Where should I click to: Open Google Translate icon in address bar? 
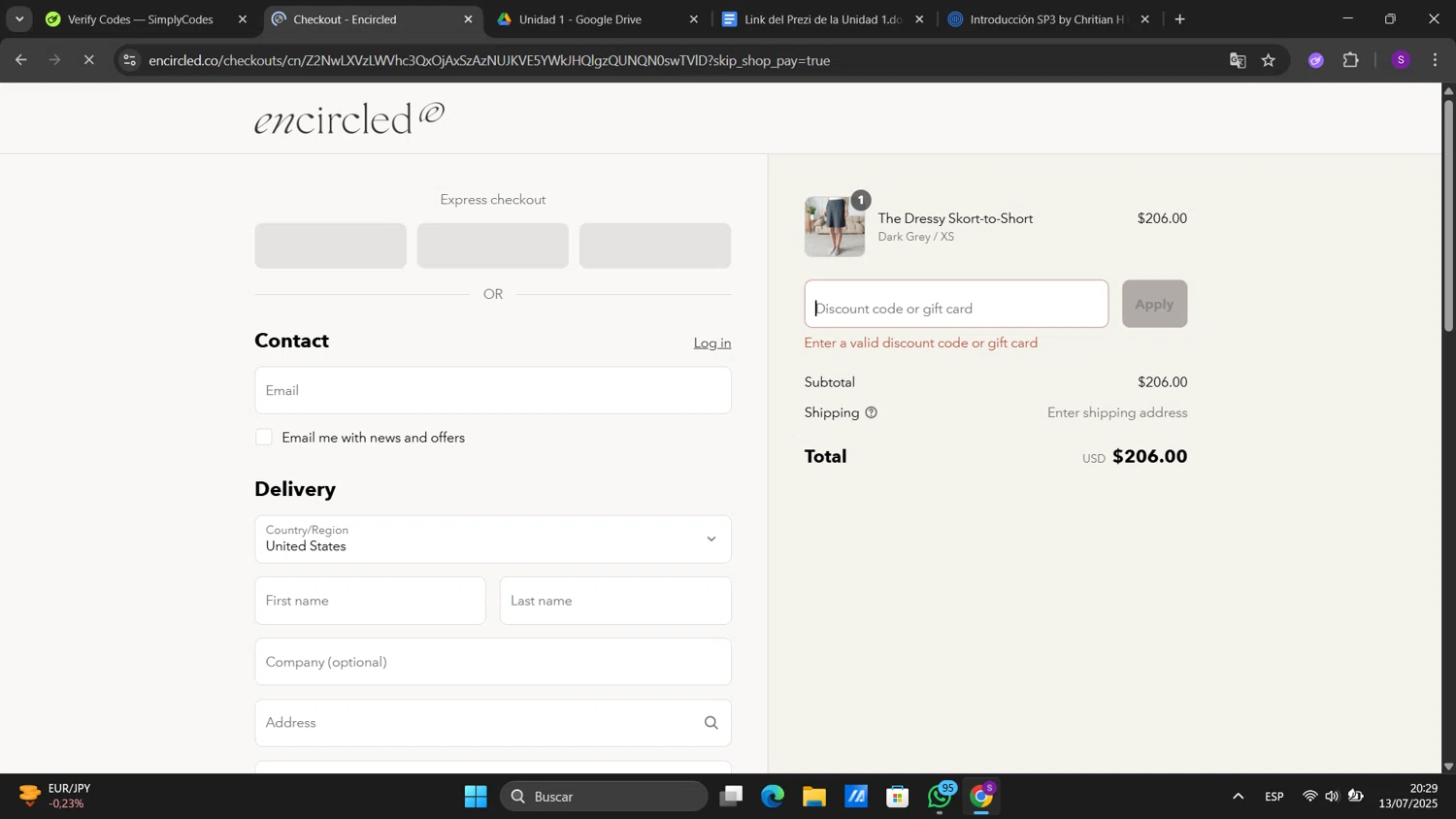[1238, 60]
